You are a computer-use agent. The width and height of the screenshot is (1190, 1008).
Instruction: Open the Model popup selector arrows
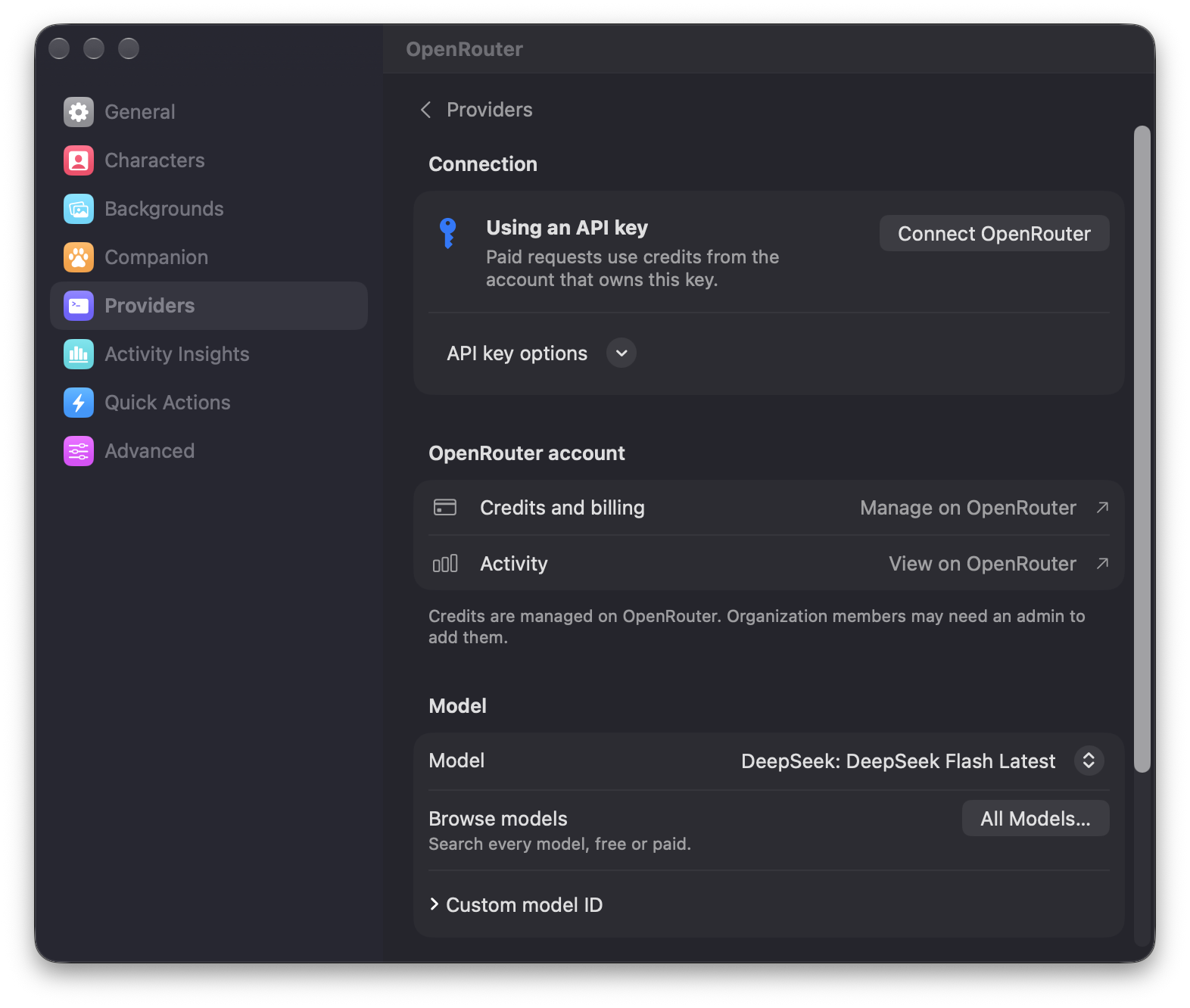(1089, 761)
